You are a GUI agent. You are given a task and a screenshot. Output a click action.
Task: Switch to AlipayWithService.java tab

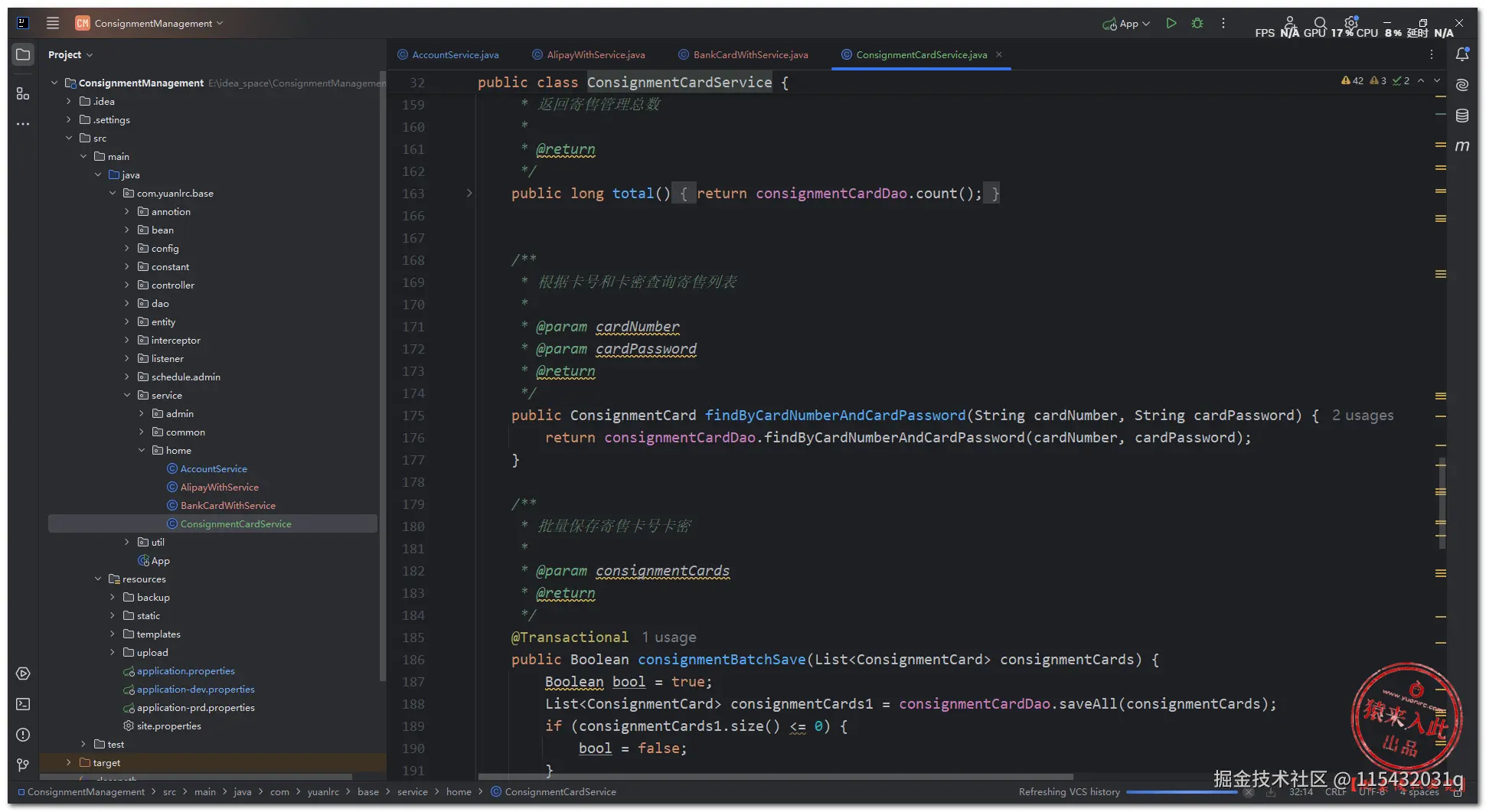tap(589, 54)
